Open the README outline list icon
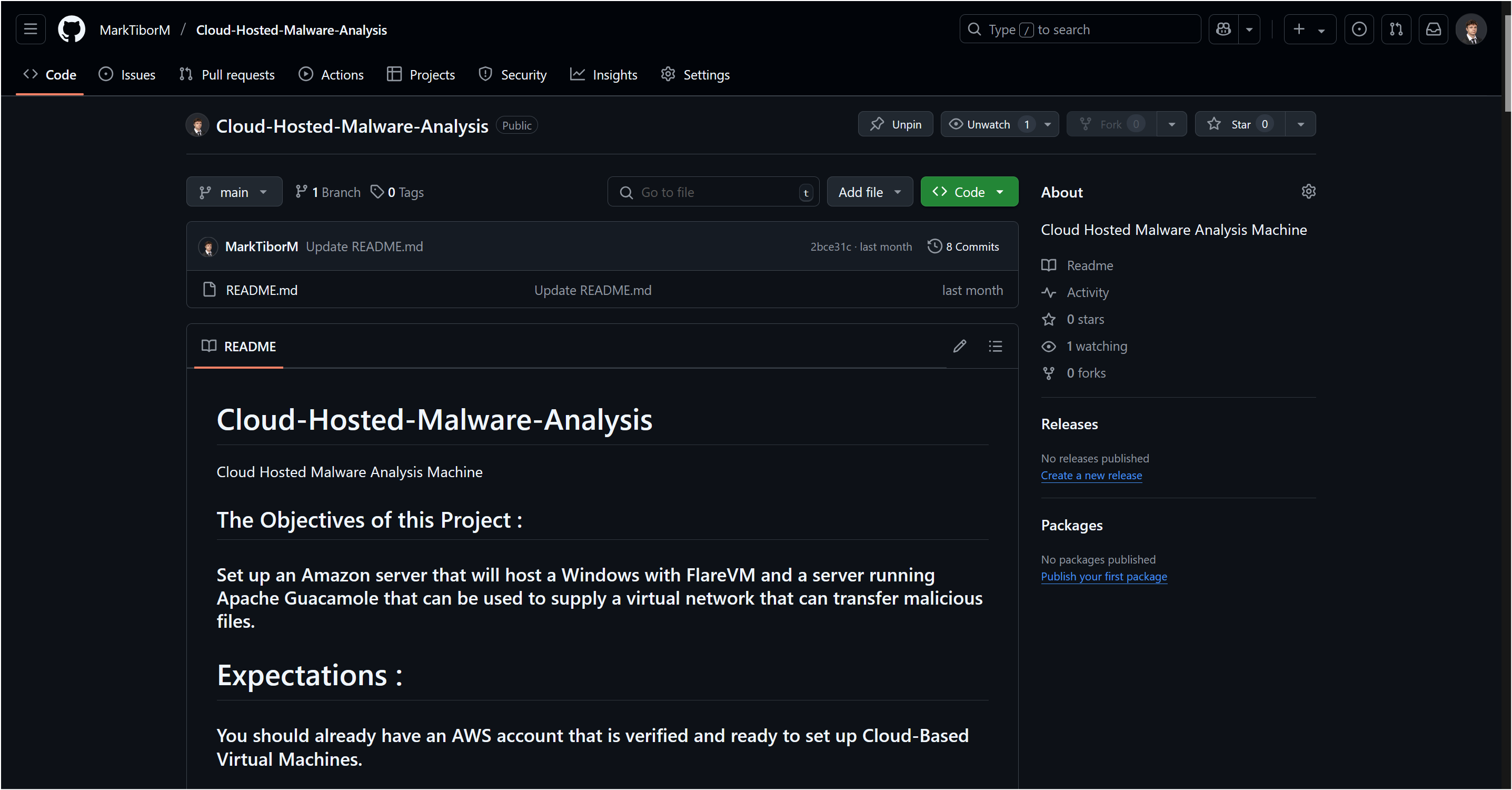 click(996, 346)
